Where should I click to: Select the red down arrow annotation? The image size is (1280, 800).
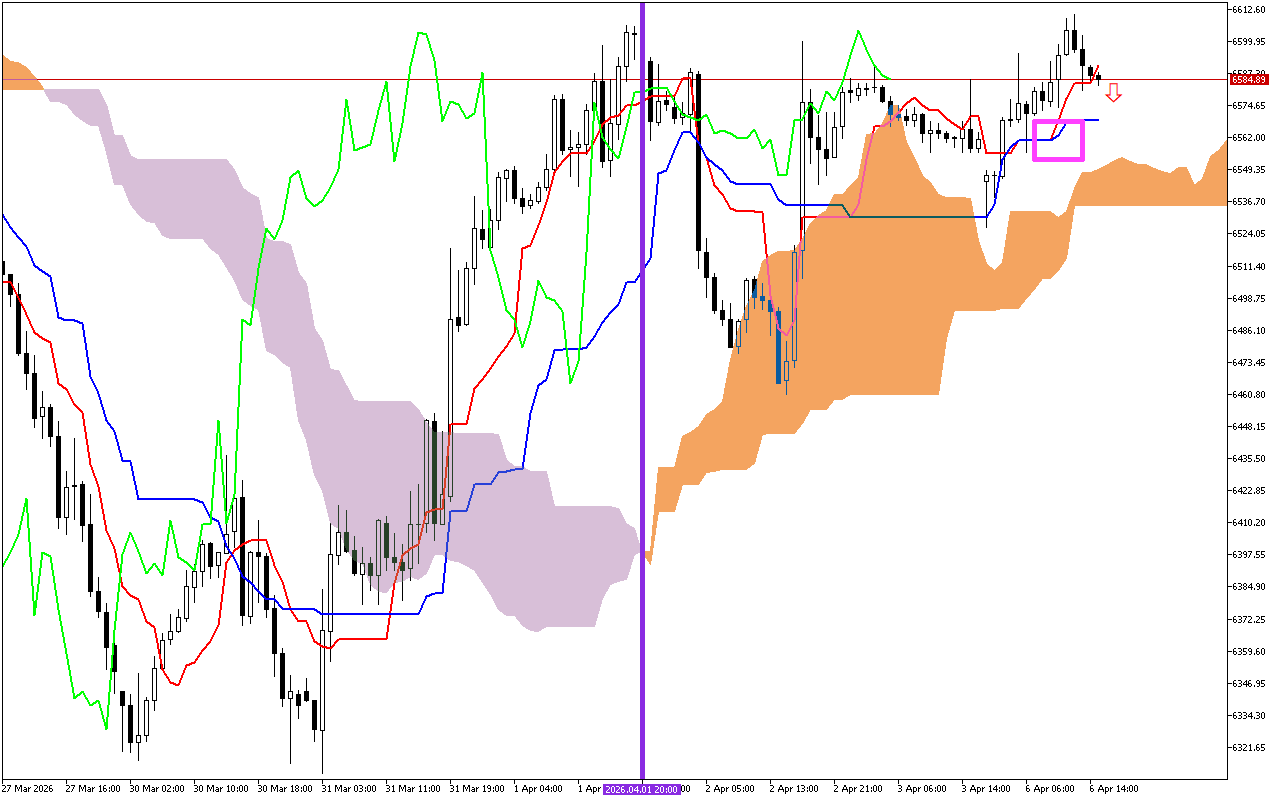coord(1113,93)
